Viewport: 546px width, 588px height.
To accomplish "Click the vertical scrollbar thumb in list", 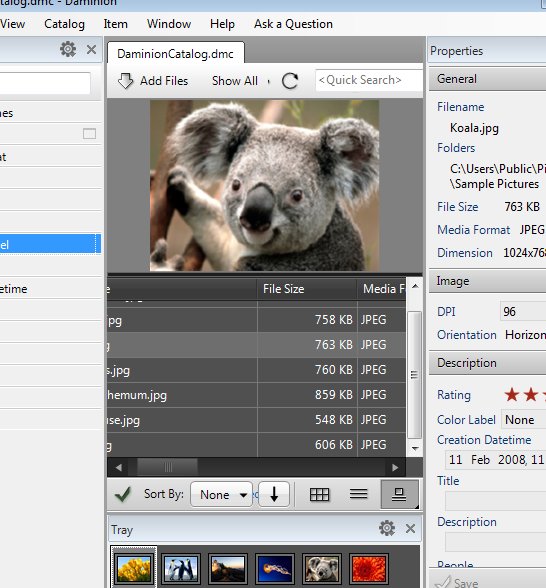I will pyautogui.click(x=414, y=375).
